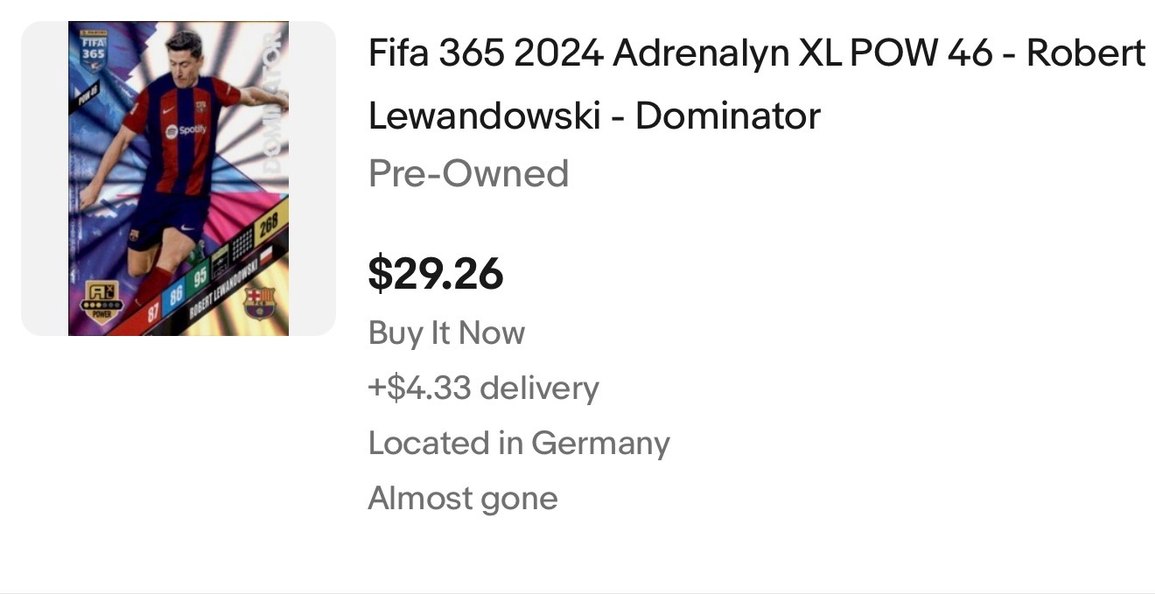Click the $29.26 price
1155x594 pixels.
(x=435, y=273)
